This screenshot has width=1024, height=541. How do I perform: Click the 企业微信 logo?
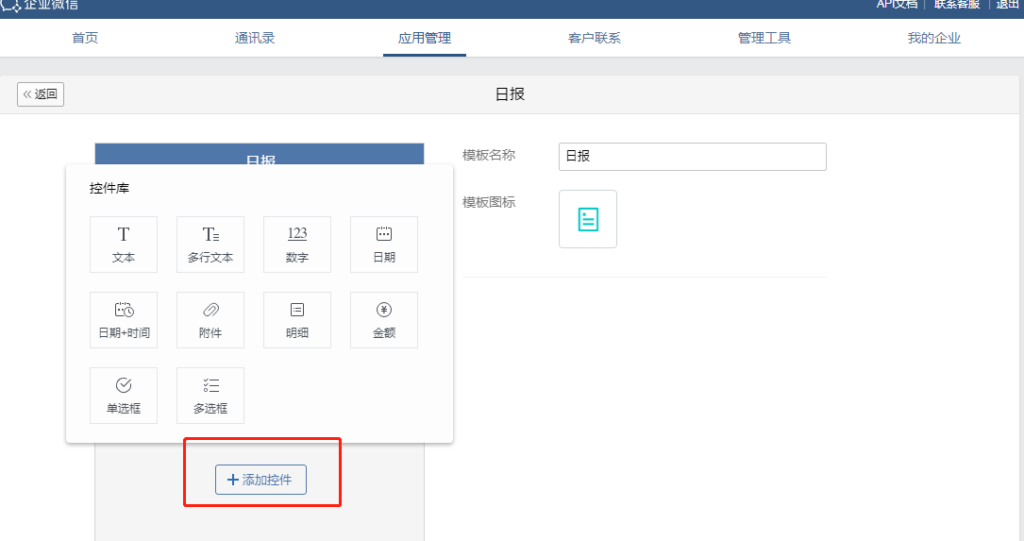coord(40,5)
